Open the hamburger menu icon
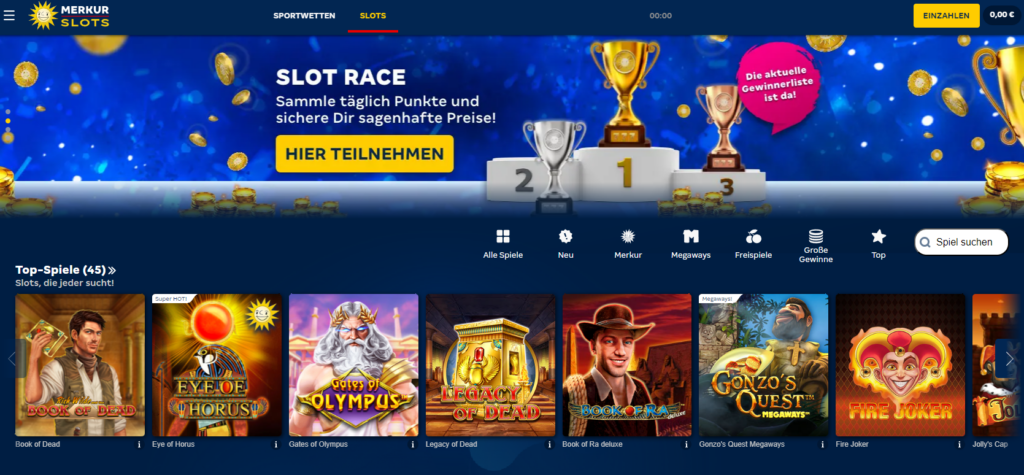 pos(9,15)
